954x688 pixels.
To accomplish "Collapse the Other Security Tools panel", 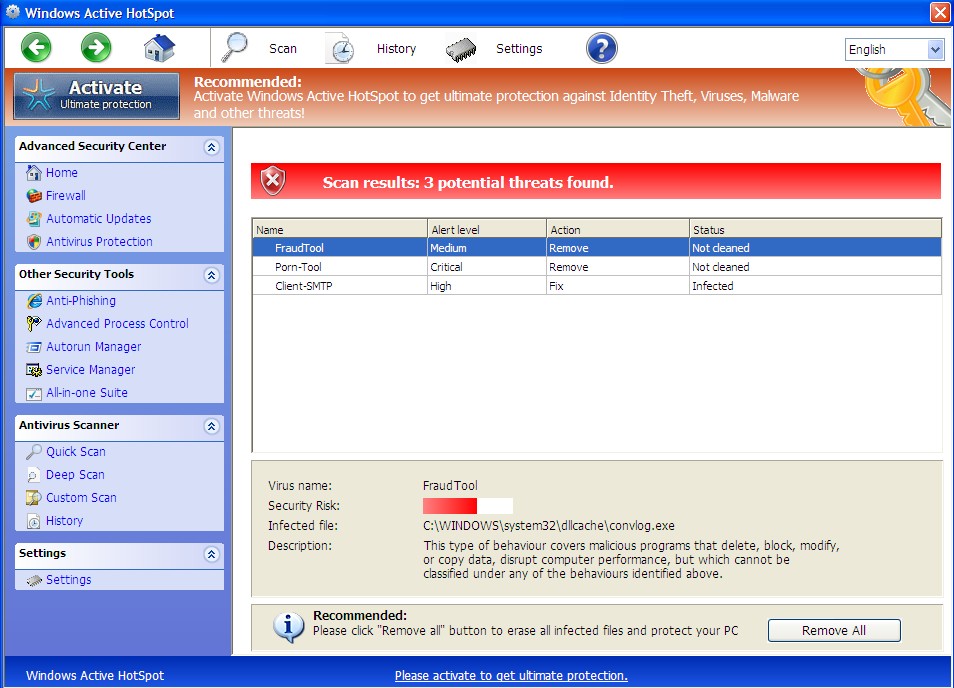I will pyautogui.click(x=211, y=275).
